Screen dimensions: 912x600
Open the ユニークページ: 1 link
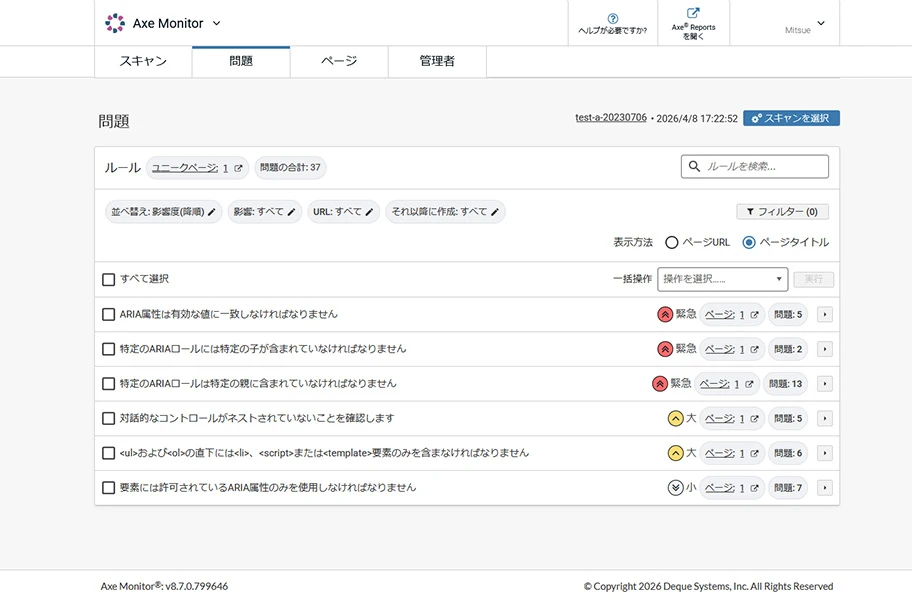190,168
